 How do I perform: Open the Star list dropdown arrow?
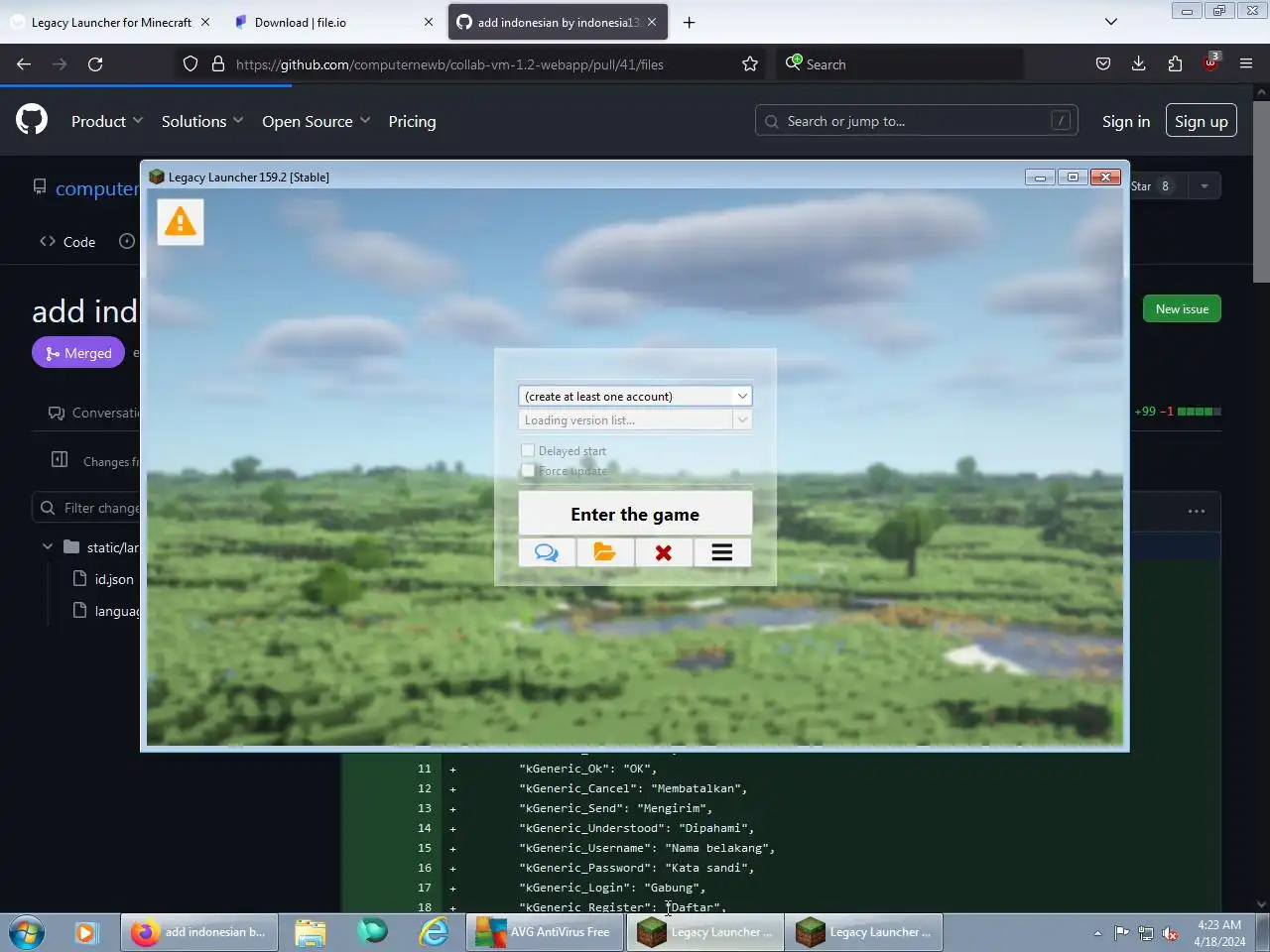point(1205,185)
